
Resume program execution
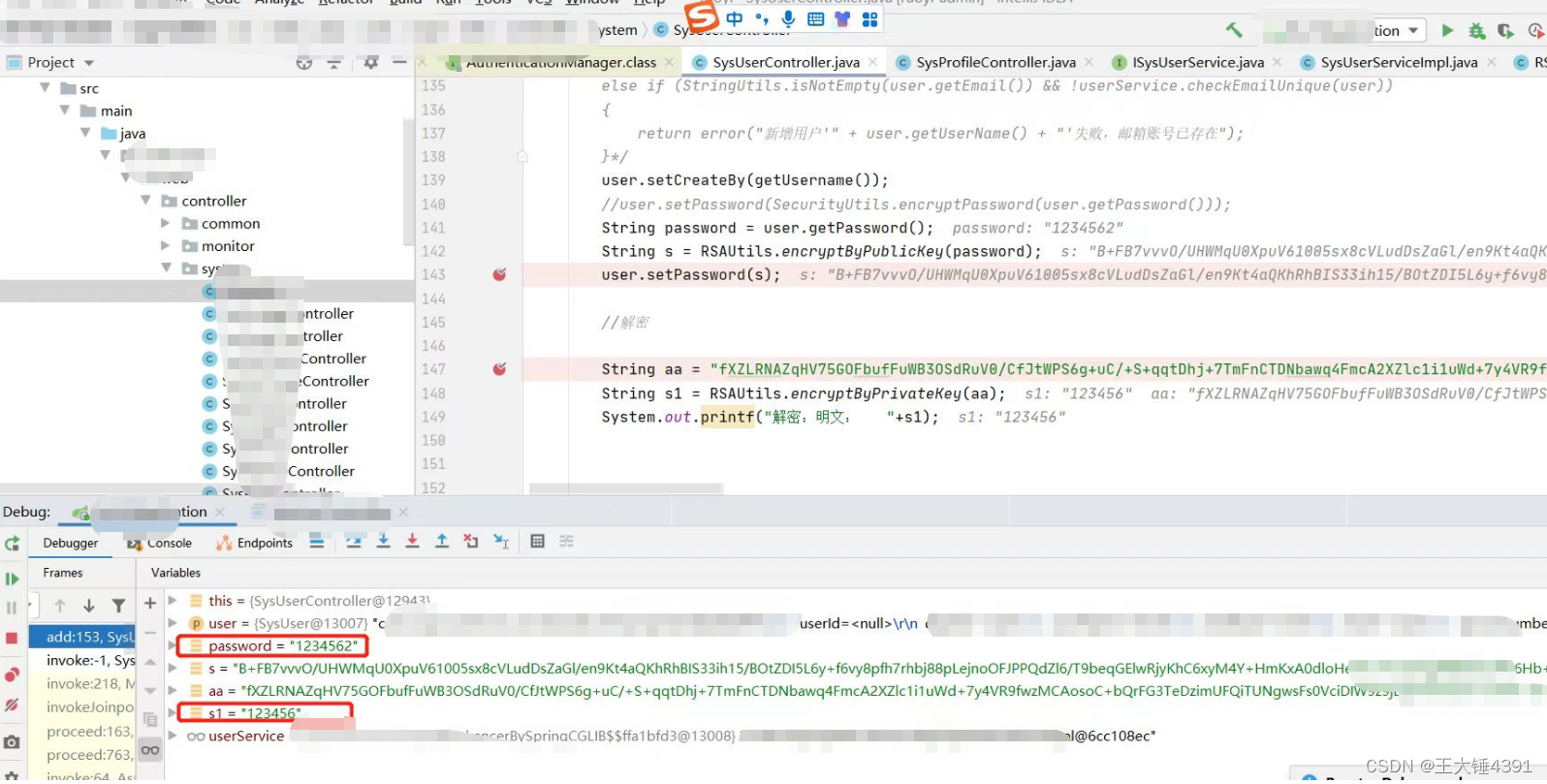(12, 579)
